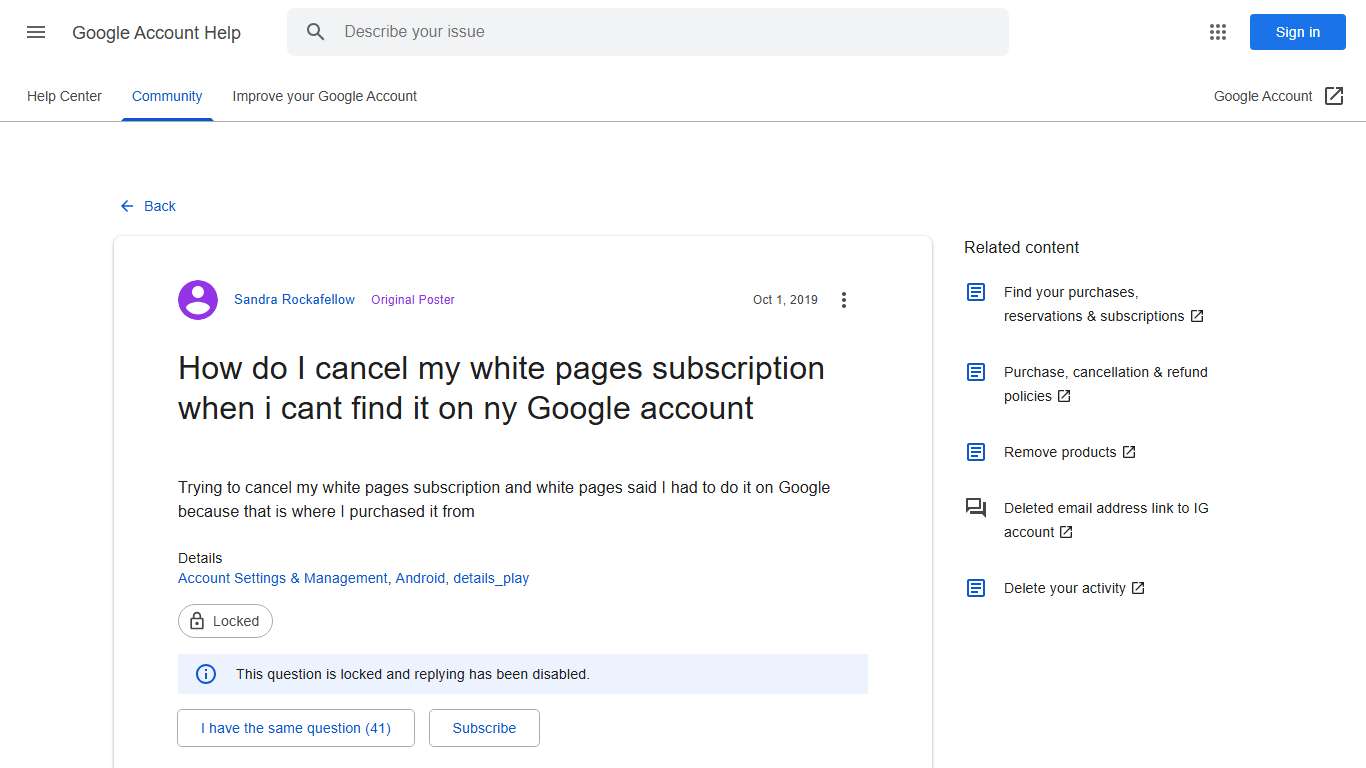Image resolution: width=1366 pixels, height=768 pixels.
Task: Switch to the Help Center tab
Action: pos(64,96)
